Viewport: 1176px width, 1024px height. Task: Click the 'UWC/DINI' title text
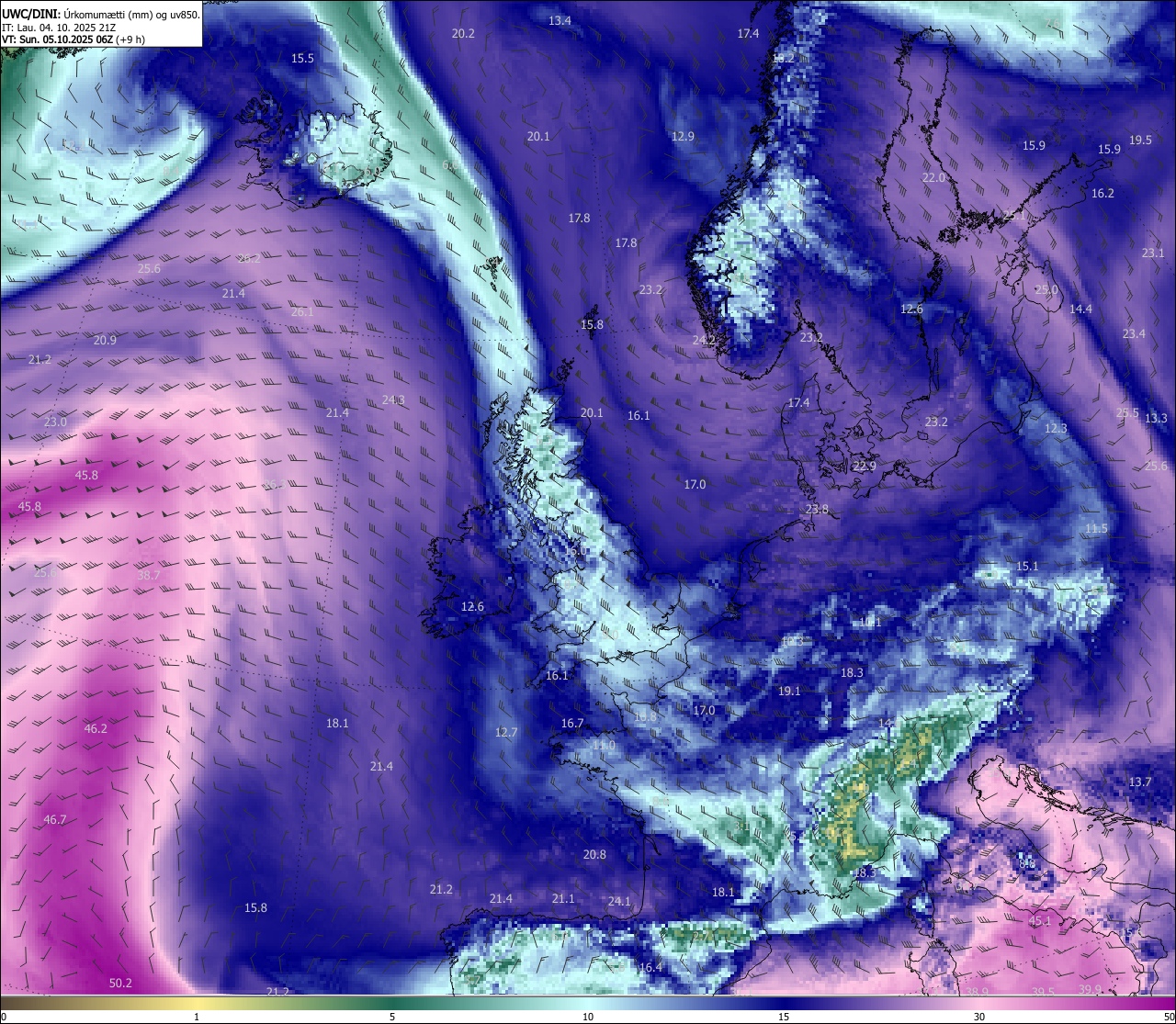click(30, 14)
